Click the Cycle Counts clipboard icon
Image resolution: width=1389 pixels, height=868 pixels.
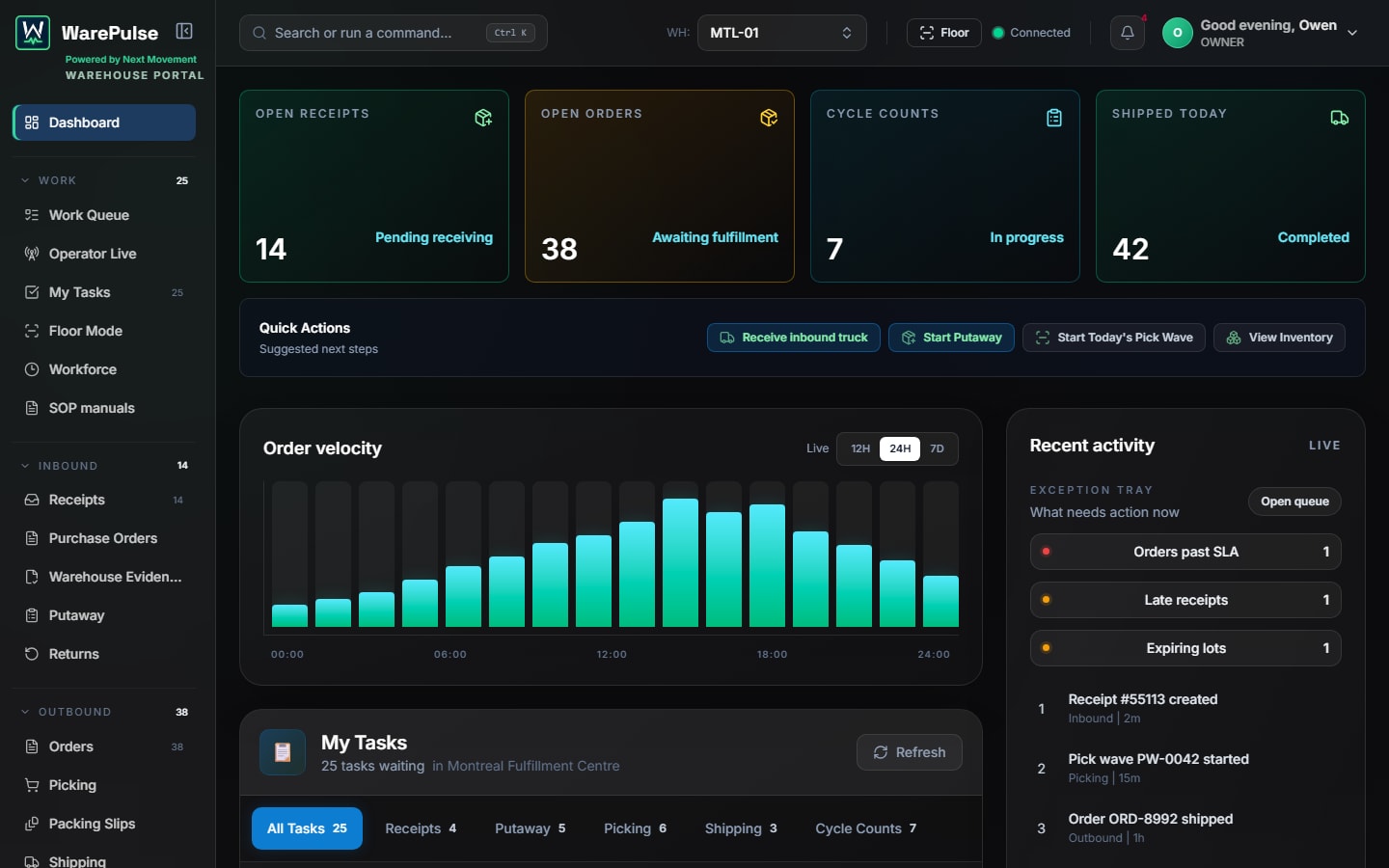pos(1054,118)
